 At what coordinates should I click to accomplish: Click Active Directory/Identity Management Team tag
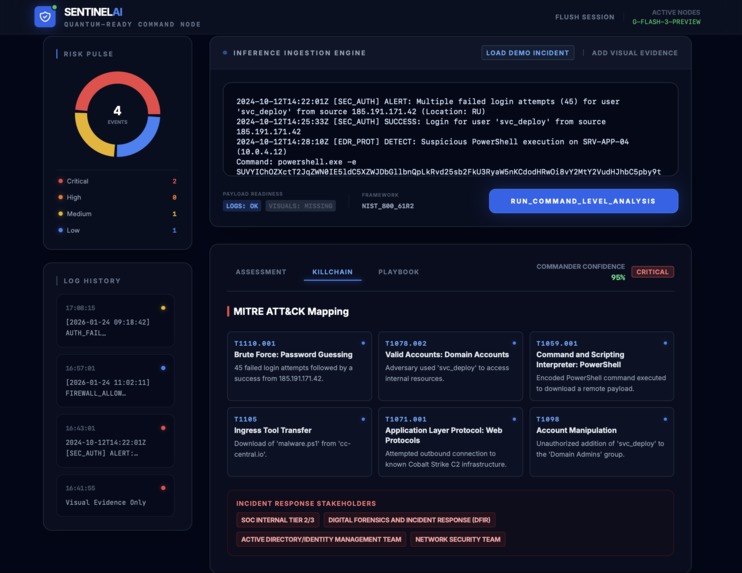pos(321,539)
